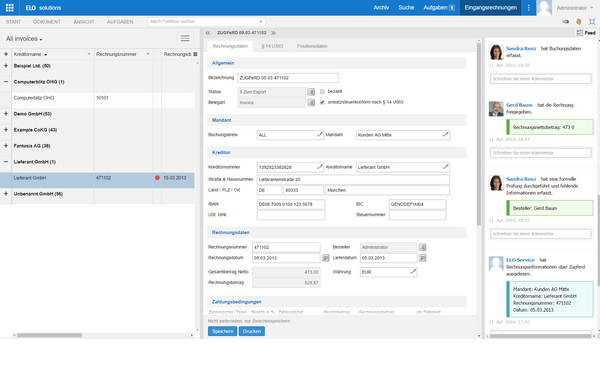Open the keyword list icon next to Status
Image resolution: width=600 pixels, height=375 pixels.
click(x=311, y=92)
